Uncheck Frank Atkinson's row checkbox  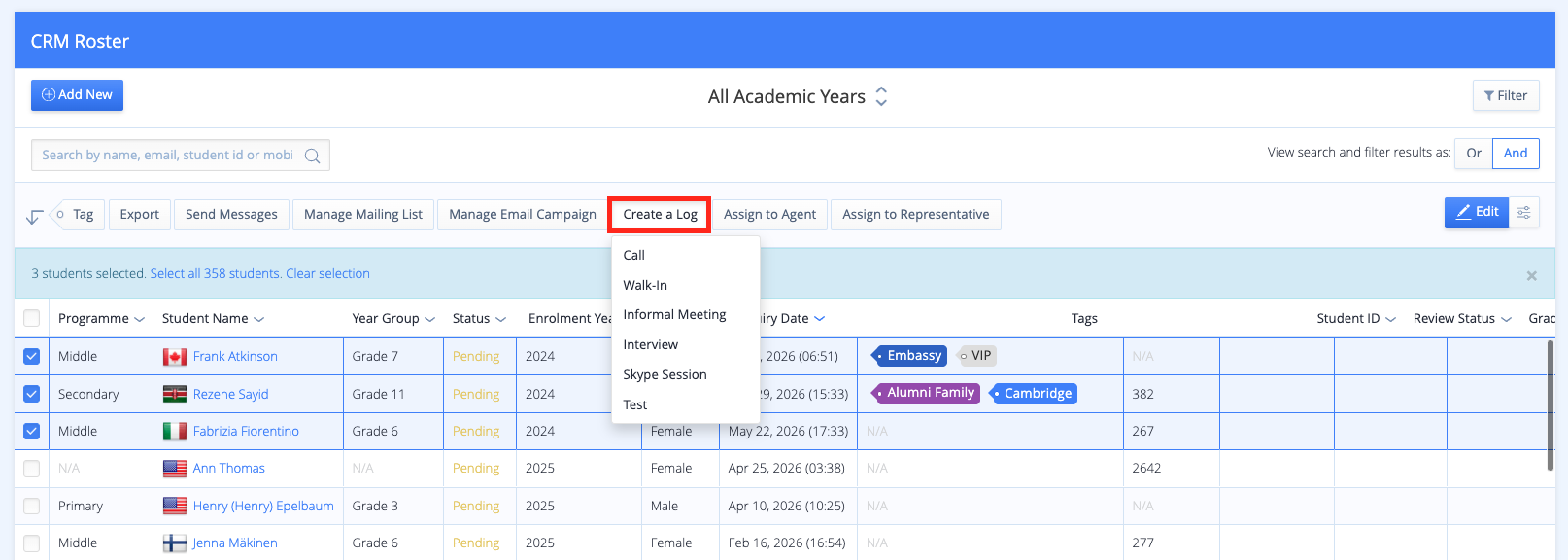[x=32, y=357]
